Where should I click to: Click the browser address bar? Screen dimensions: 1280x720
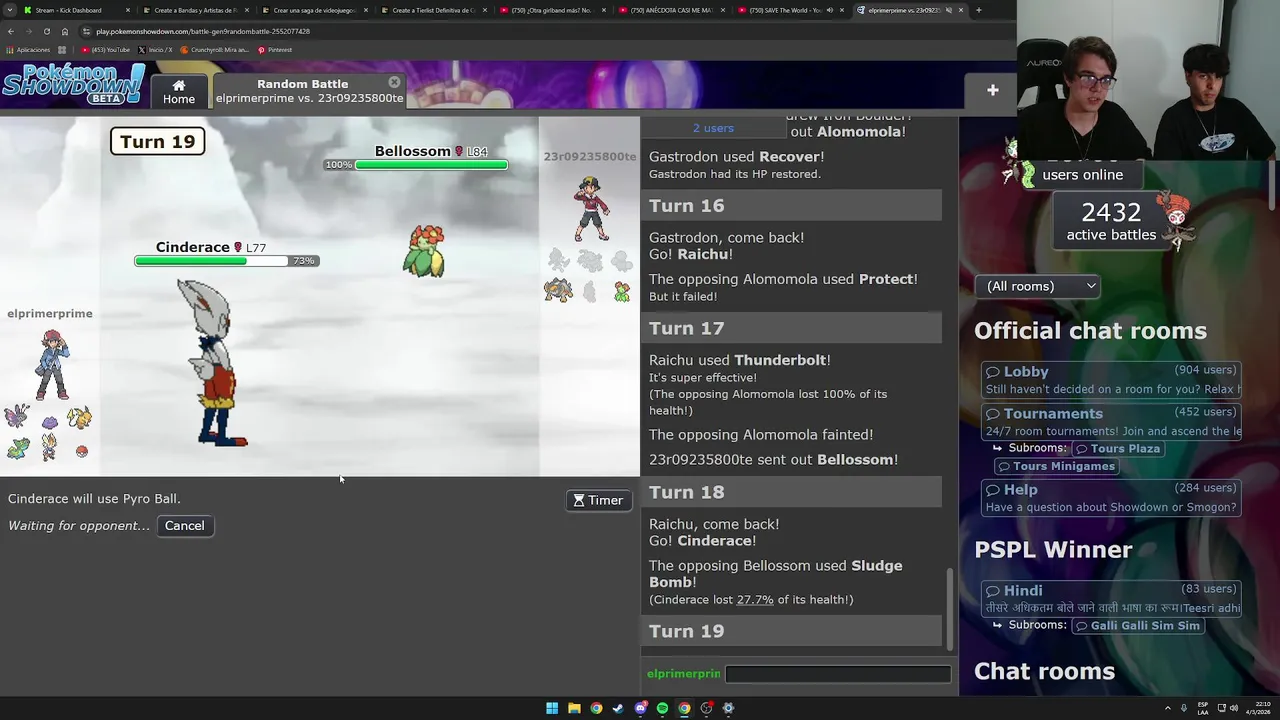[x=540, y=31]
